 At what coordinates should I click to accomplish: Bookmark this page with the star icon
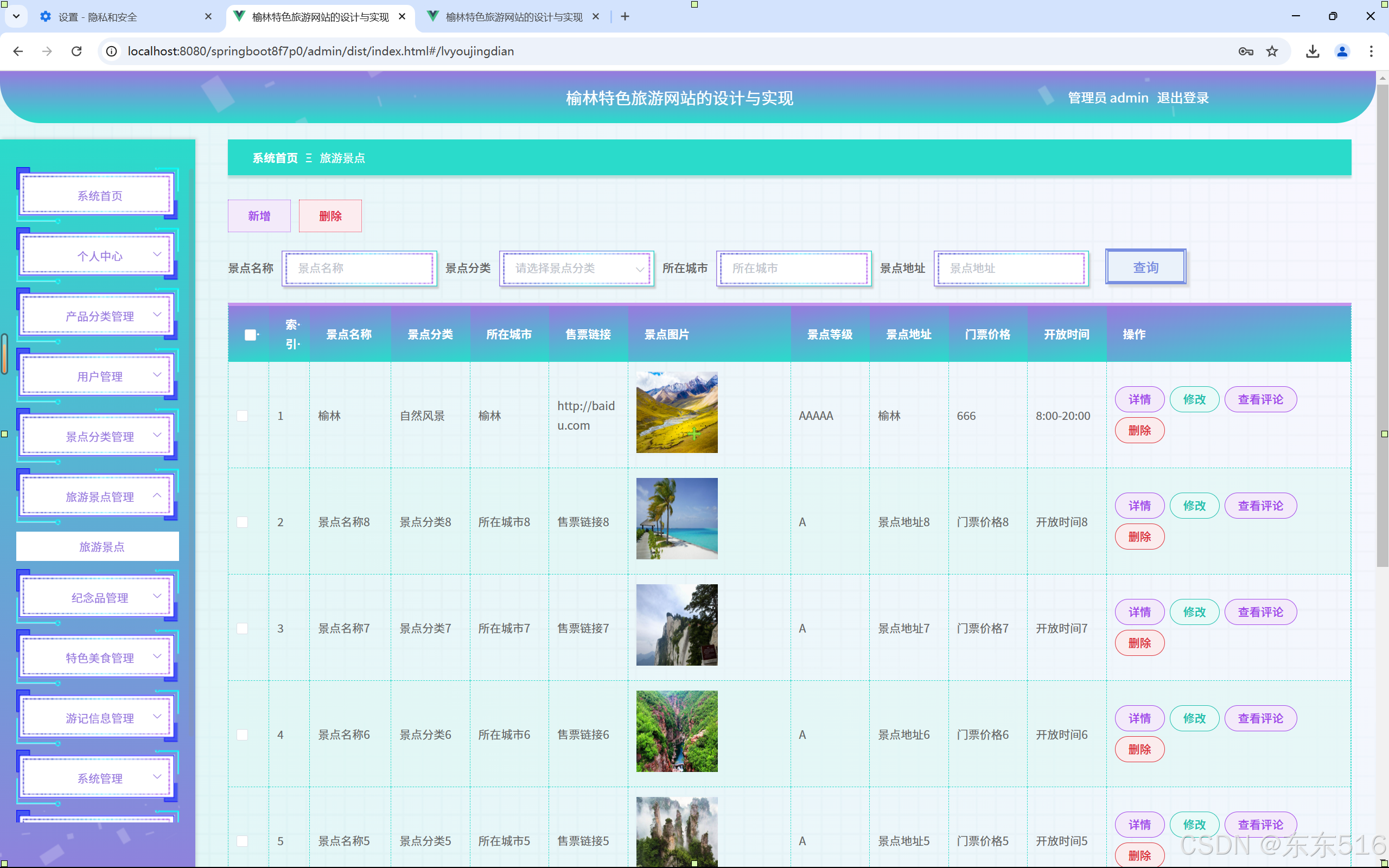click(1272, 51)
